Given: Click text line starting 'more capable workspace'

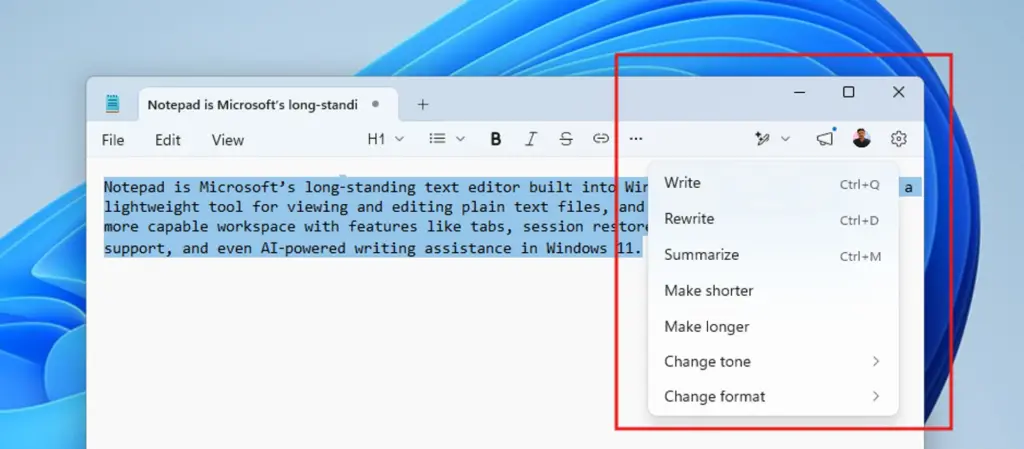Looking at the screenshot, I should (376, 228).
